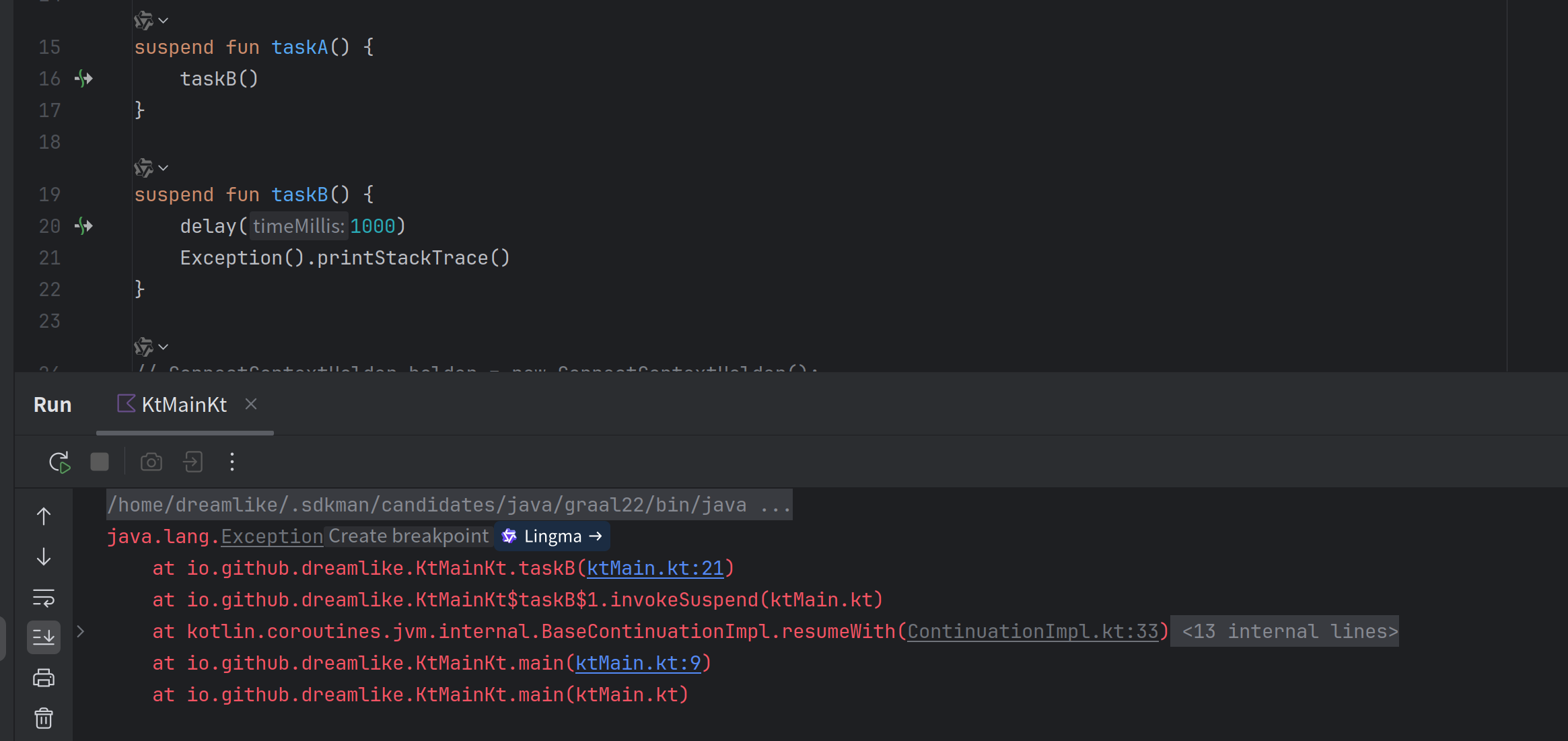Click the taskA function name
This screenshot has height=741, width=1568.
pos(299,47)
